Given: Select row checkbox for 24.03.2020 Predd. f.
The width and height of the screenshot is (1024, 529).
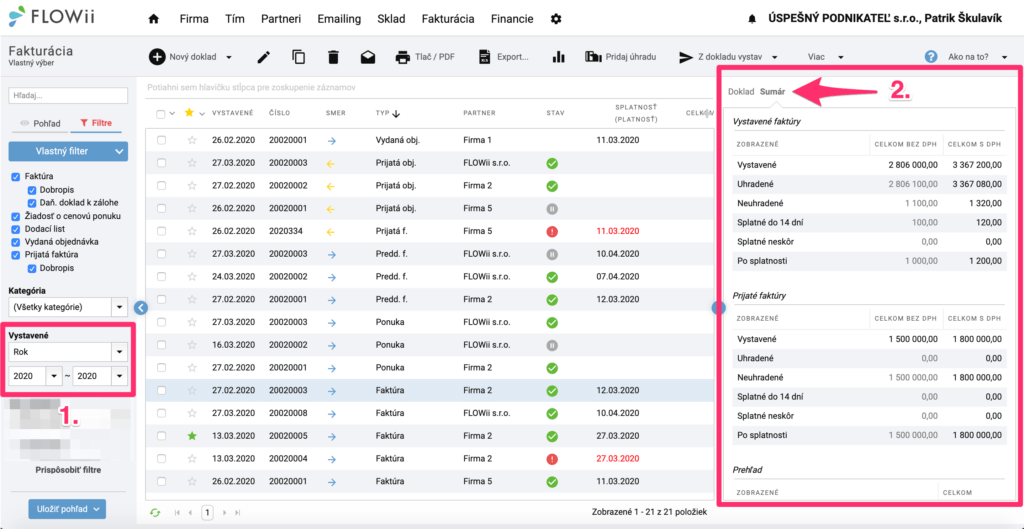Looking at the screenshot, I should 161,277.
